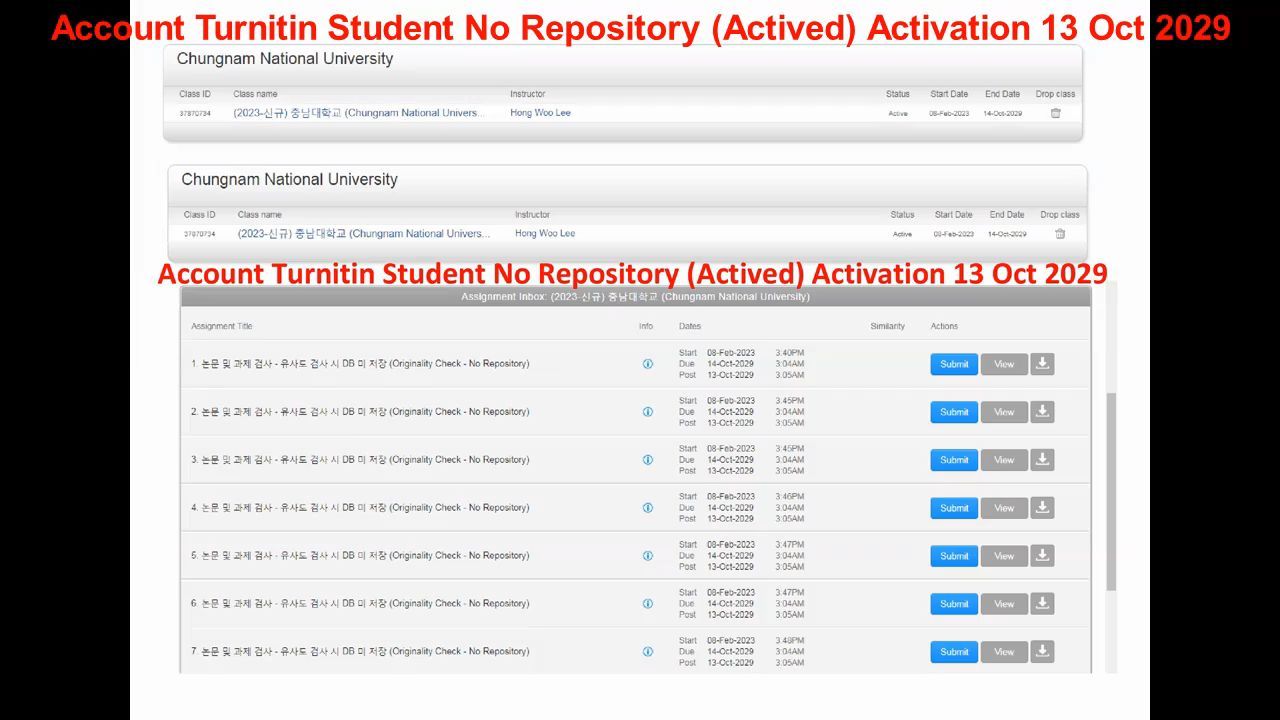Click download icon for assignment 6

click(x=1042, y=604)
